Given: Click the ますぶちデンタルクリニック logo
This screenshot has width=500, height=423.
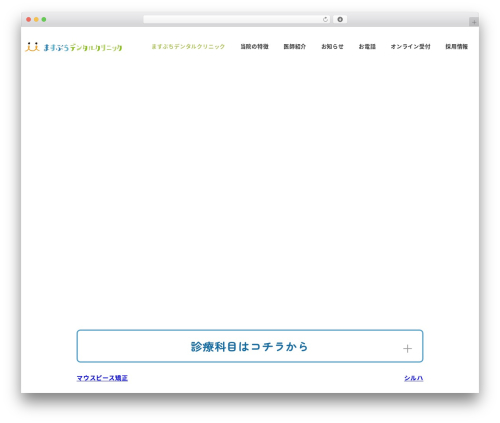Looking at the screenshot, I should tap(74, 47).
